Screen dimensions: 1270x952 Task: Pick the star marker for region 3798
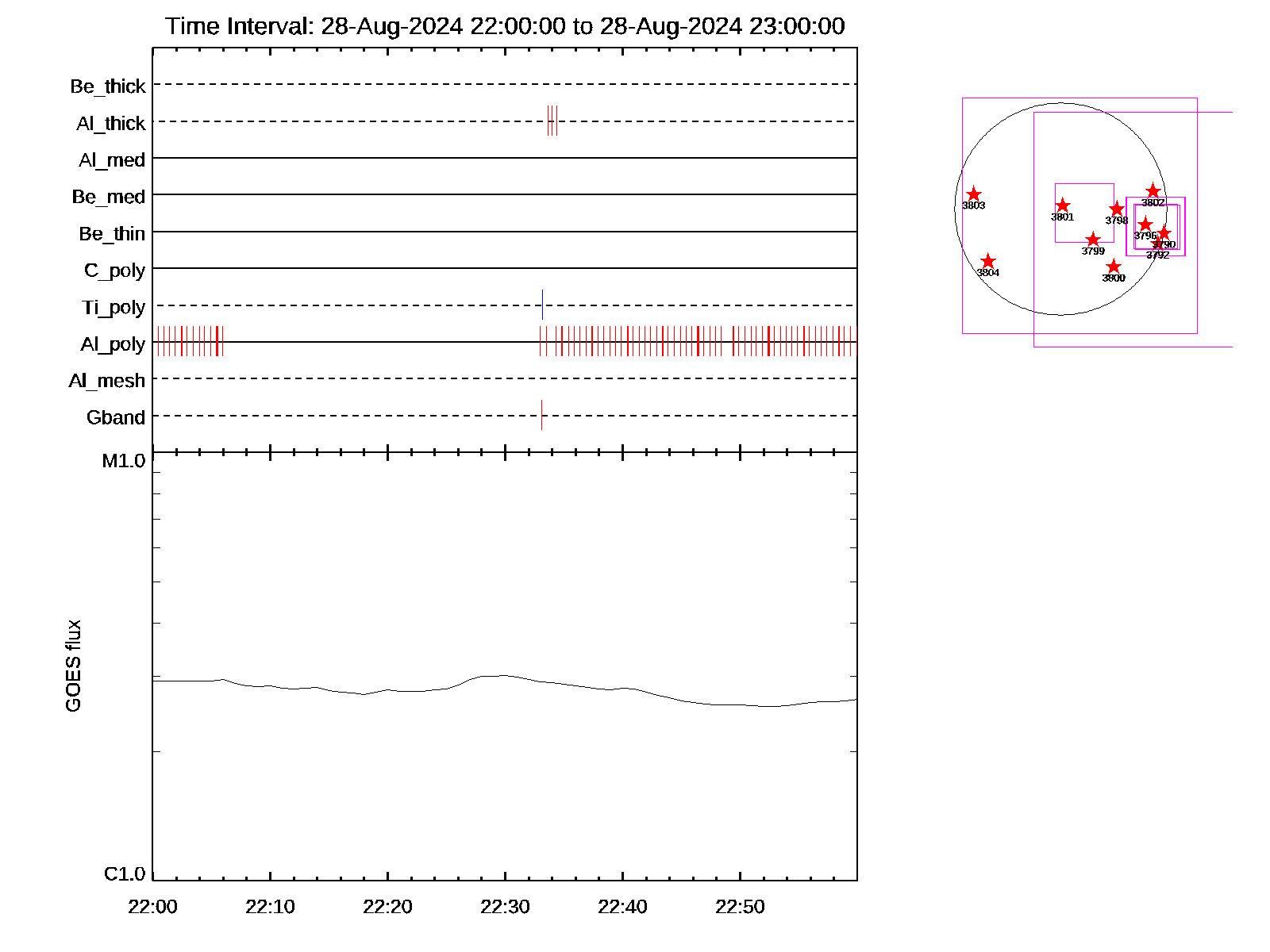click(x=1117, y=209)
